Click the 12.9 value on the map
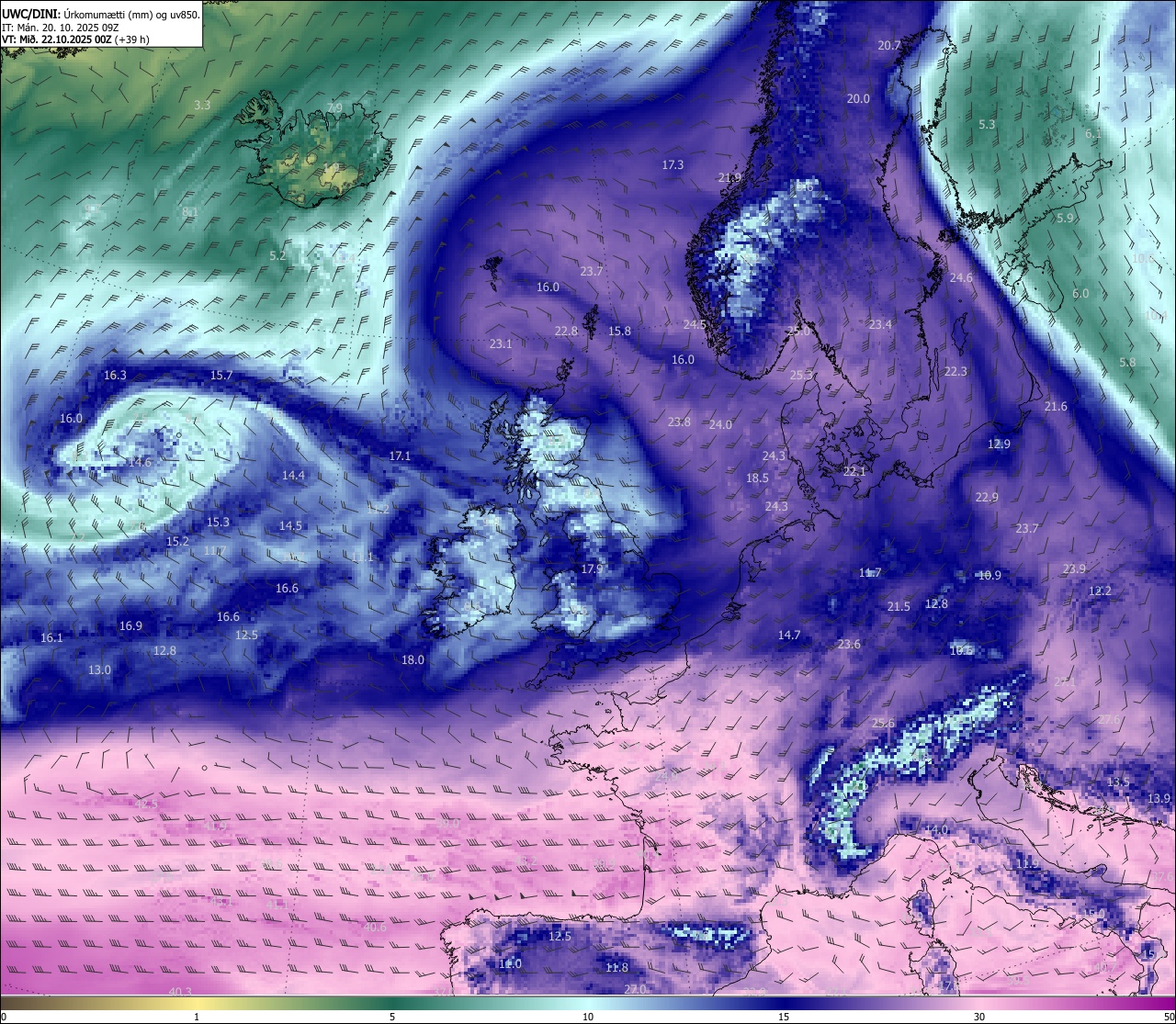 999,444
